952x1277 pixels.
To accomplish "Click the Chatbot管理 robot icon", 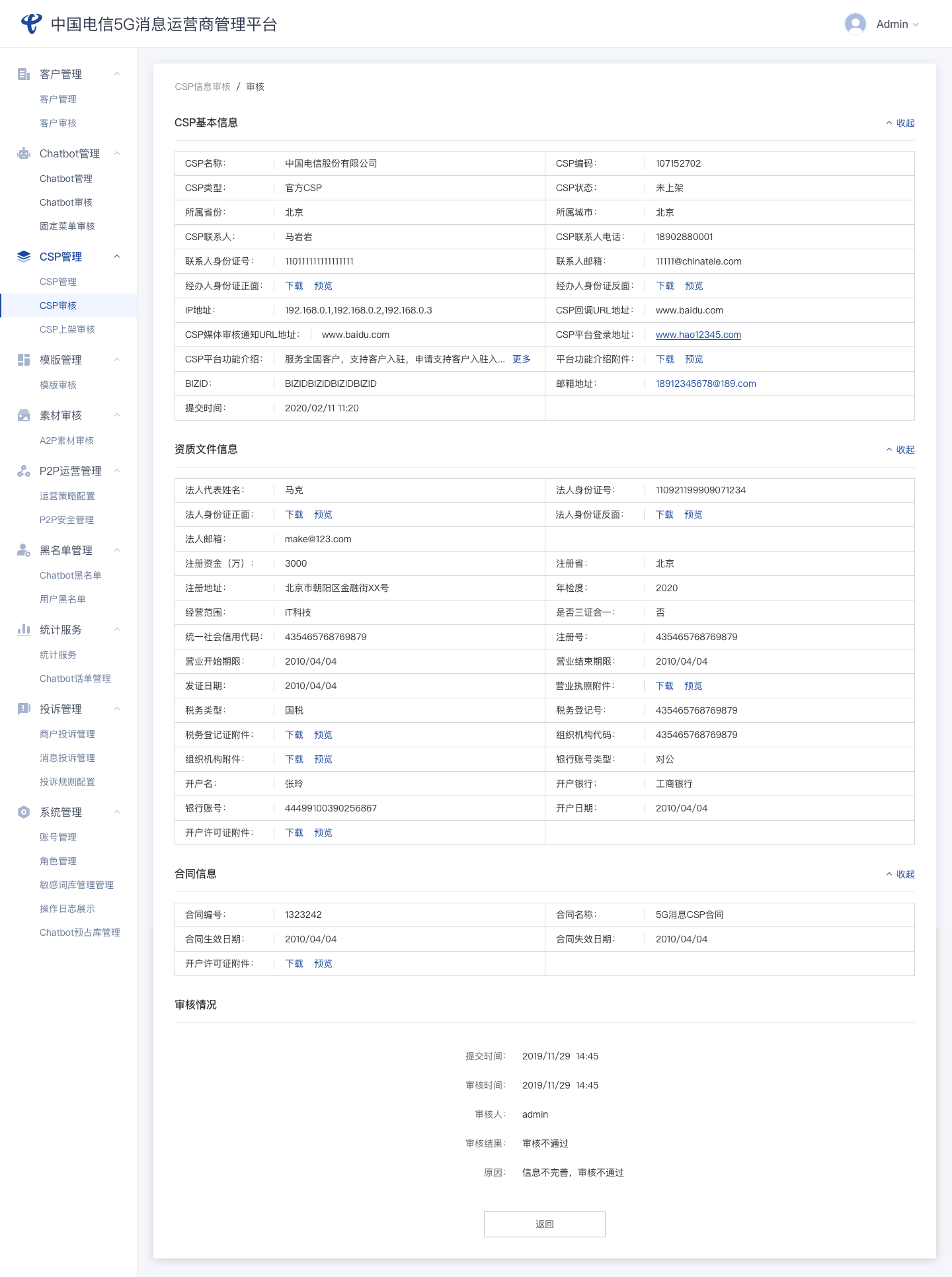I will coord(24,153).
